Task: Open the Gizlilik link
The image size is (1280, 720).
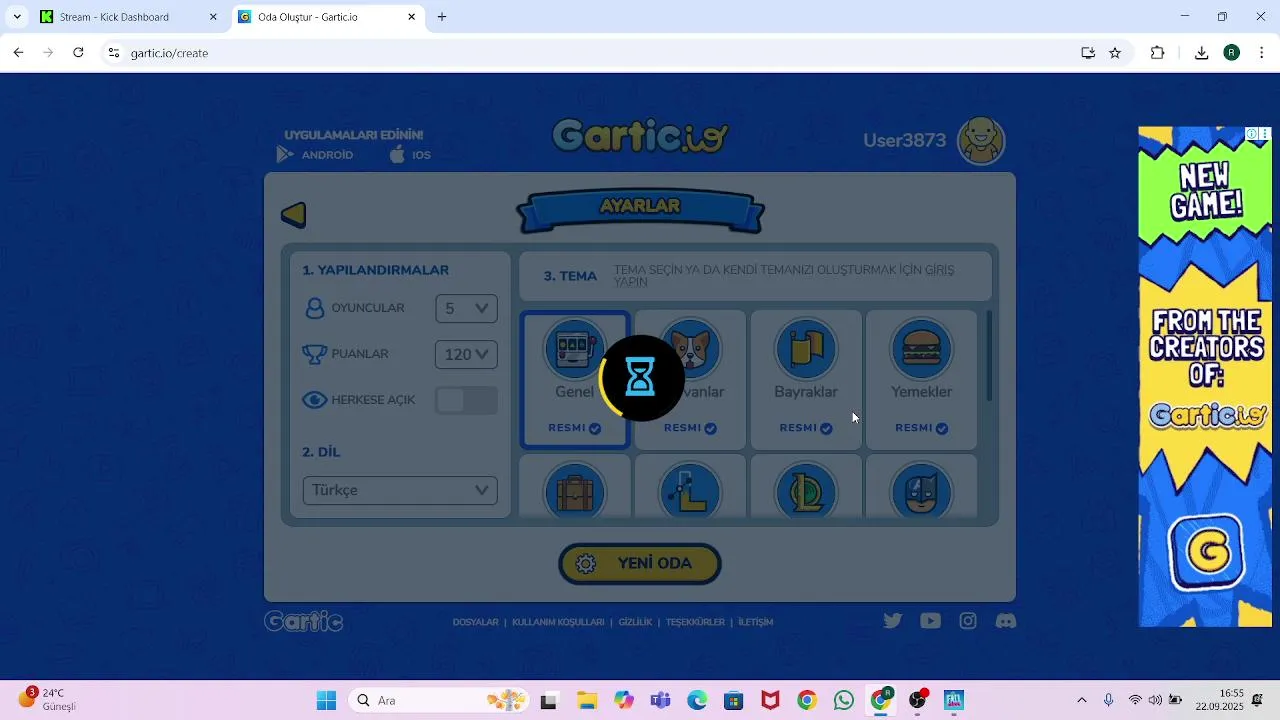Action: pyautogui.click(x=635, y=622)
